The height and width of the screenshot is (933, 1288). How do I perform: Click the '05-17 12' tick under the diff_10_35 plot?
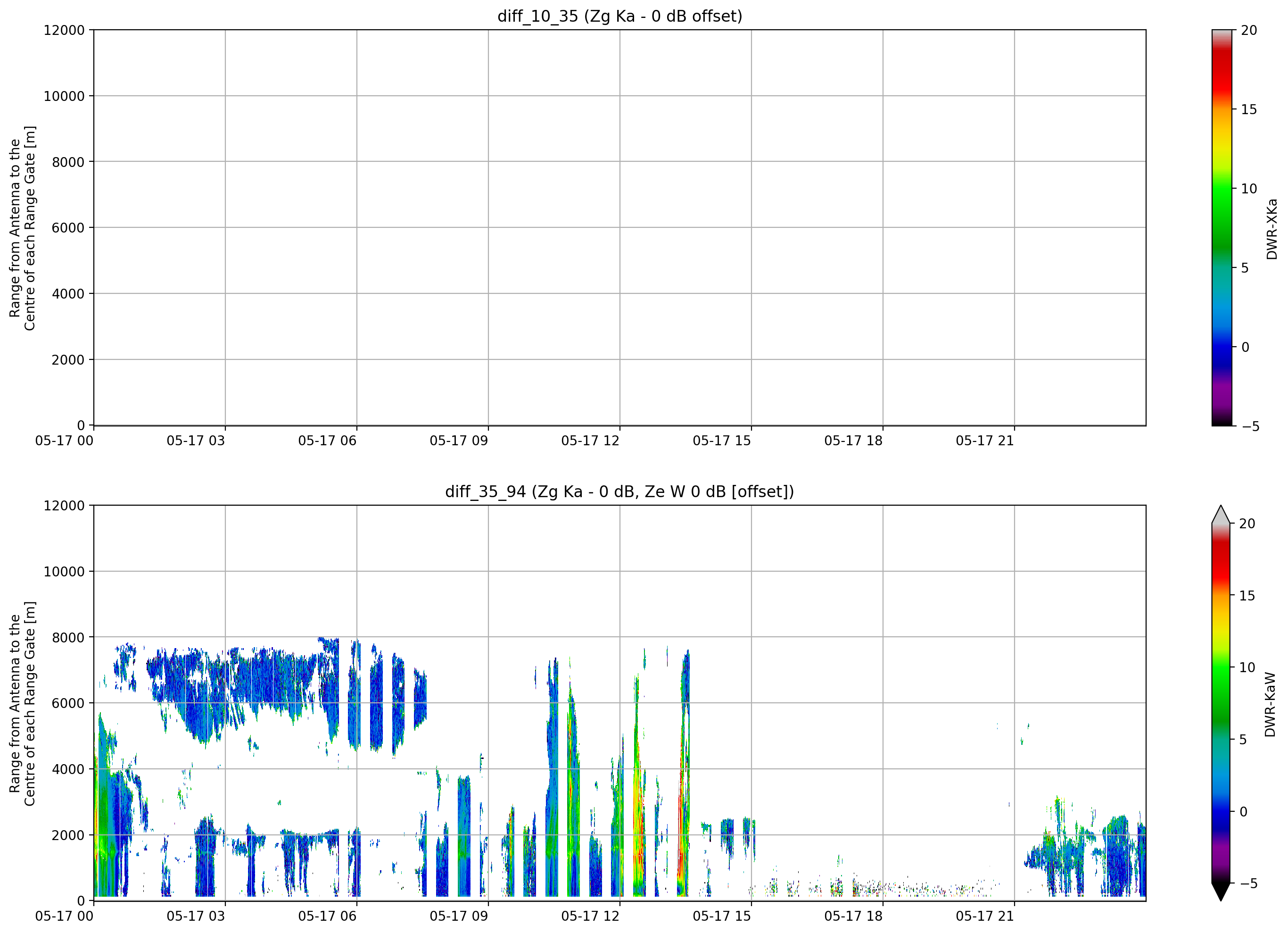pyautogui.click(x=590, y=441)
